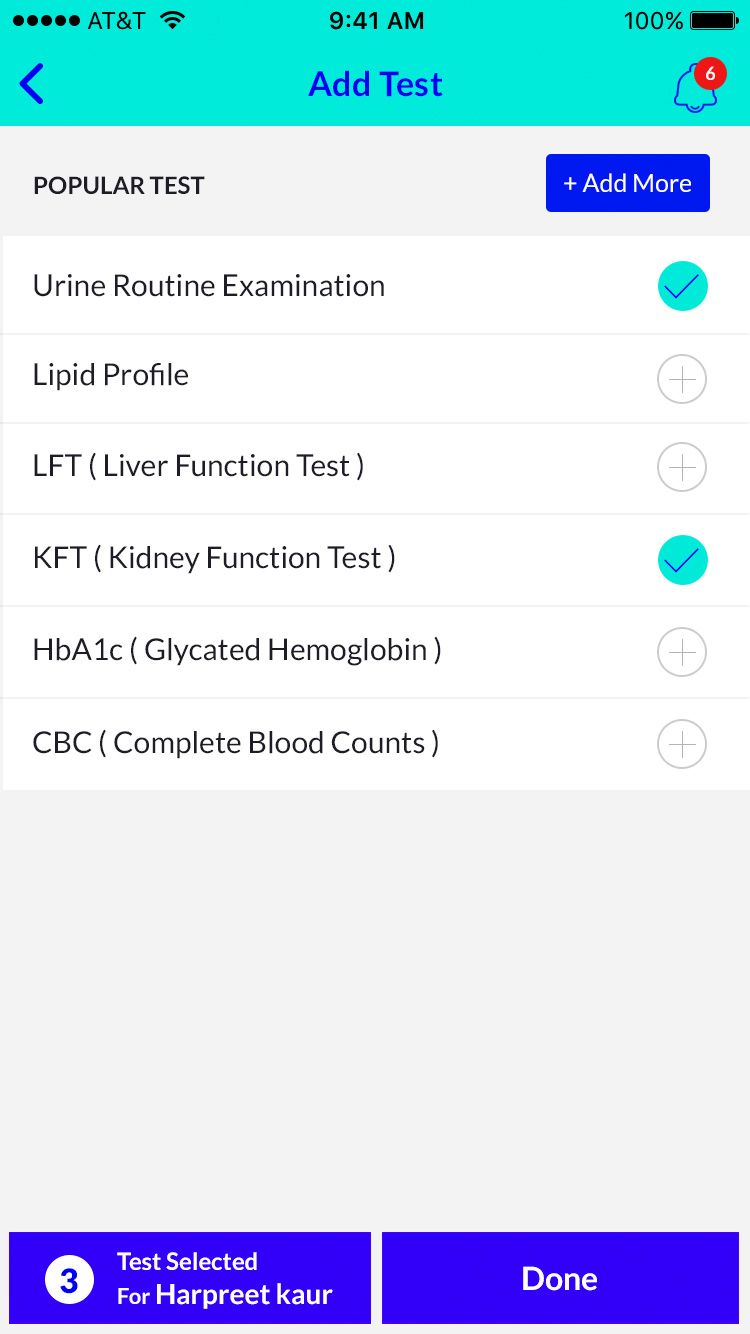Select the CBC ( Complete Blood Counts ) label
750x1334 pixels.
[236, 743]
